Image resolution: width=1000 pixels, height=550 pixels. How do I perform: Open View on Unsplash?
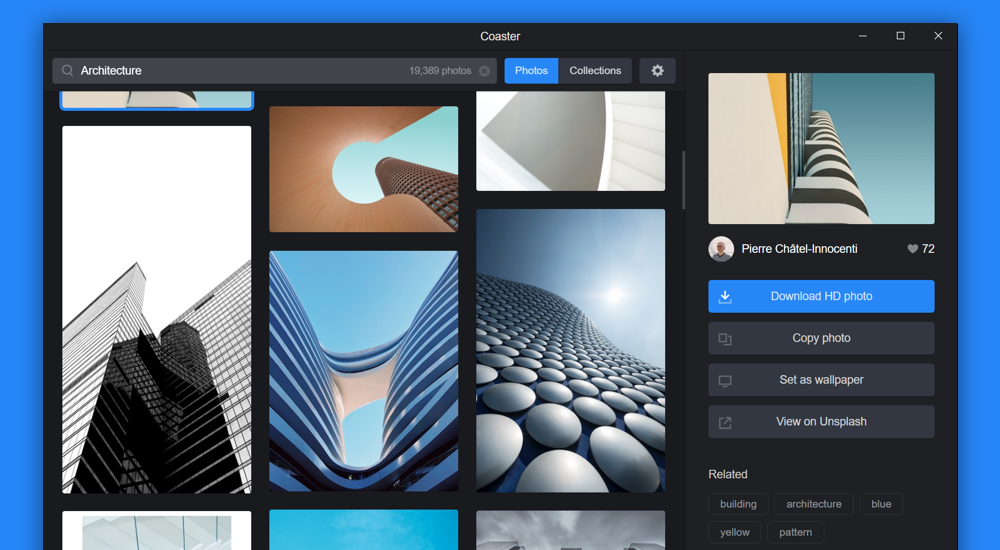point(821,422)
